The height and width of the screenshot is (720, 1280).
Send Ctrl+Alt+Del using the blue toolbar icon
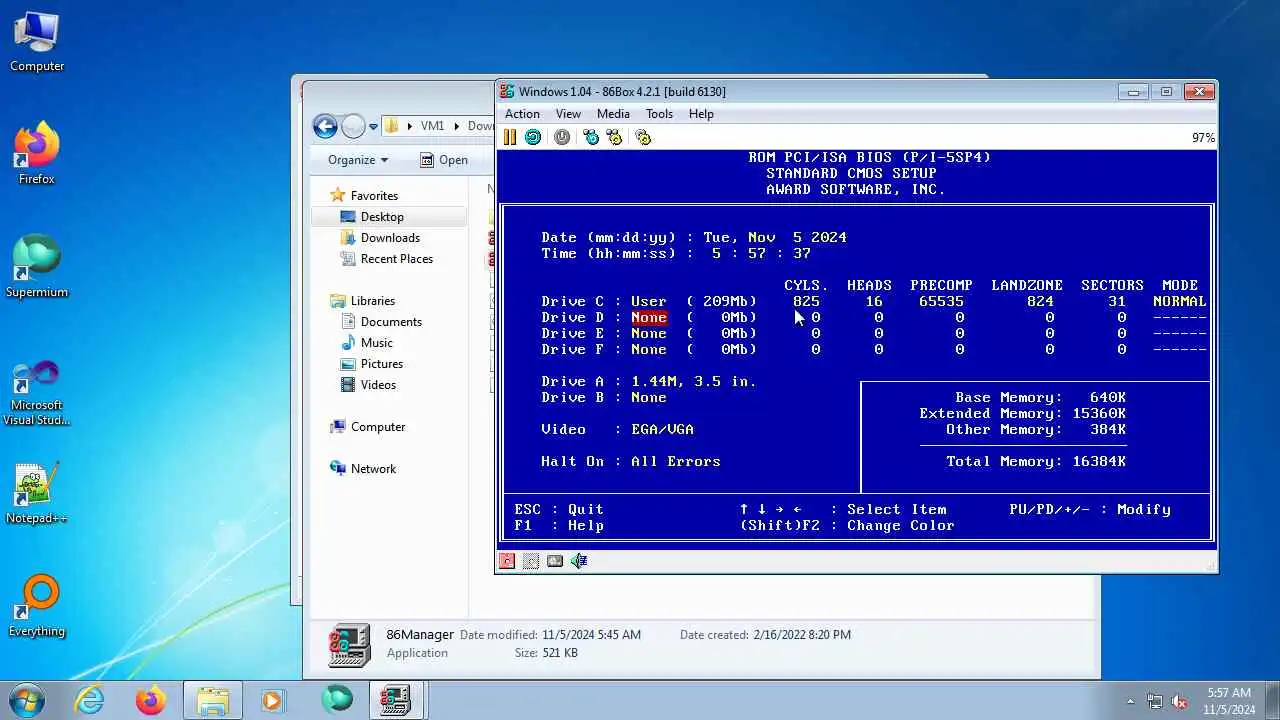click(591, 137)
